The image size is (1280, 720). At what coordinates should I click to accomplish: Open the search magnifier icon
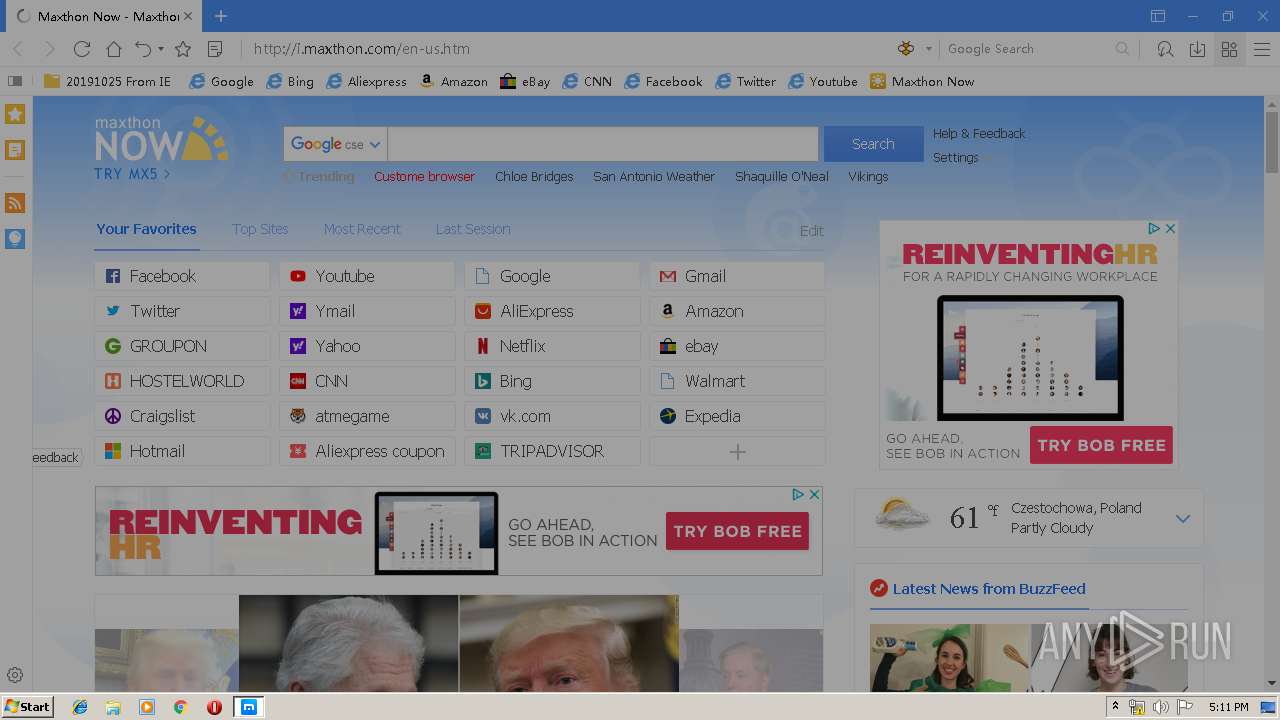coord(1122,49)
